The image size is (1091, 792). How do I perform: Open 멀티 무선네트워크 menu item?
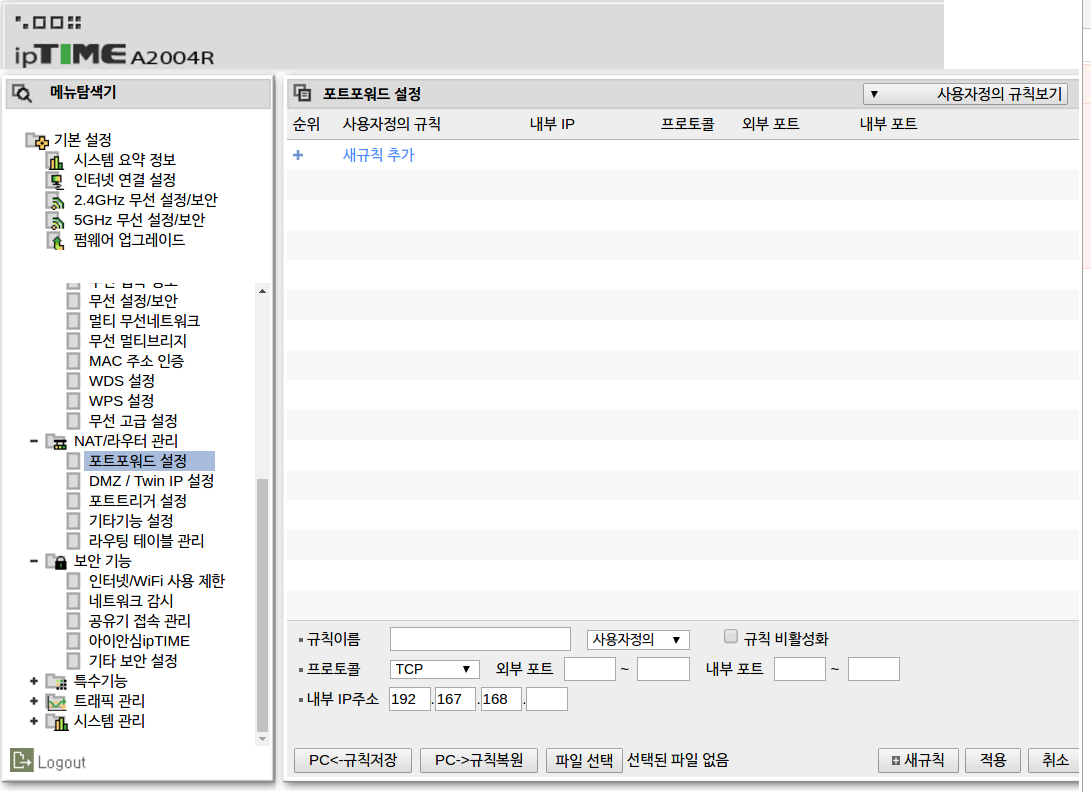(144, 322)
